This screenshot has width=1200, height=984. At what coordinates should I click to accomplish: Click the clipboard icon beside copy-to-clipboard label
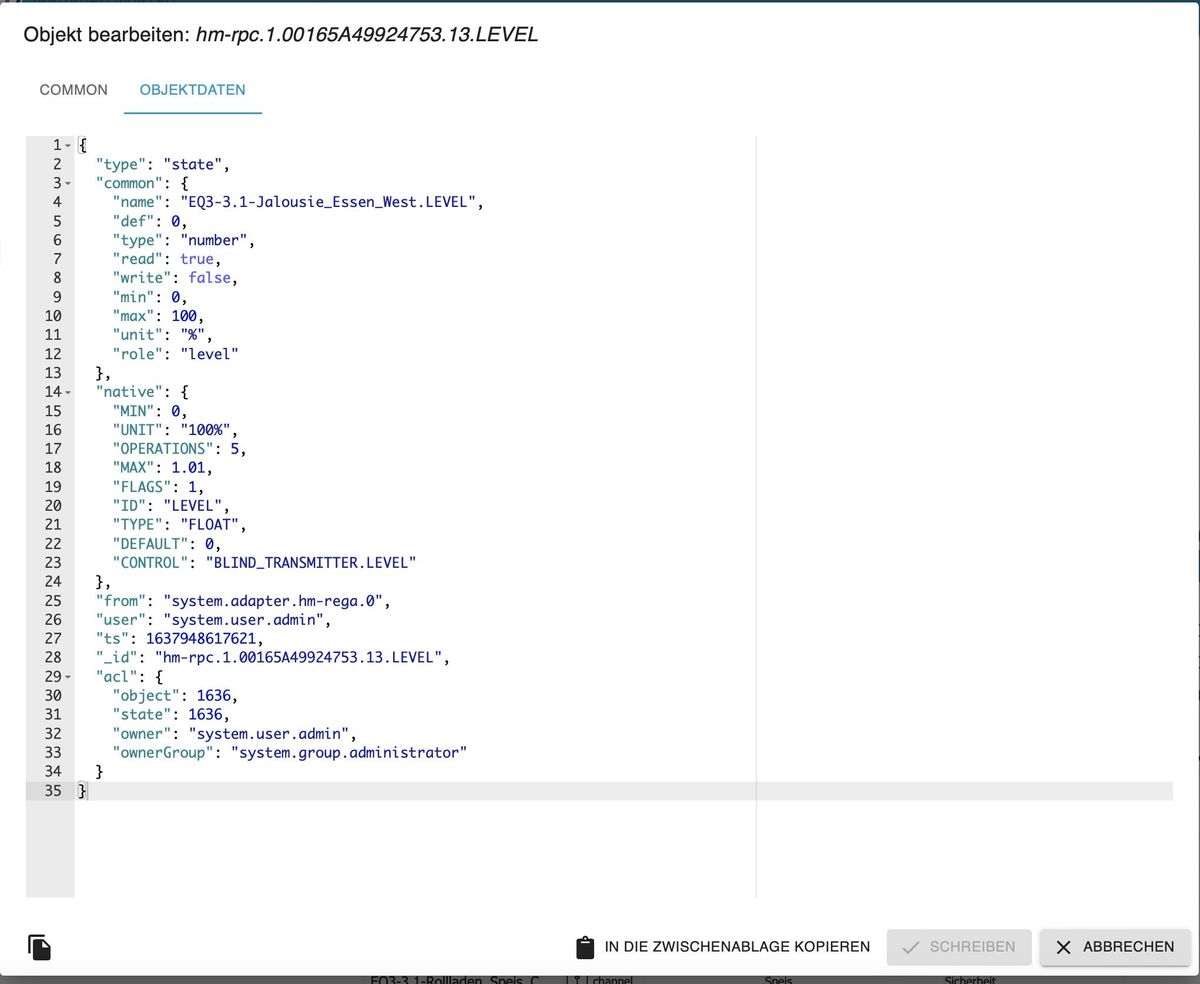pyautogui.click(x=585, y=947)
